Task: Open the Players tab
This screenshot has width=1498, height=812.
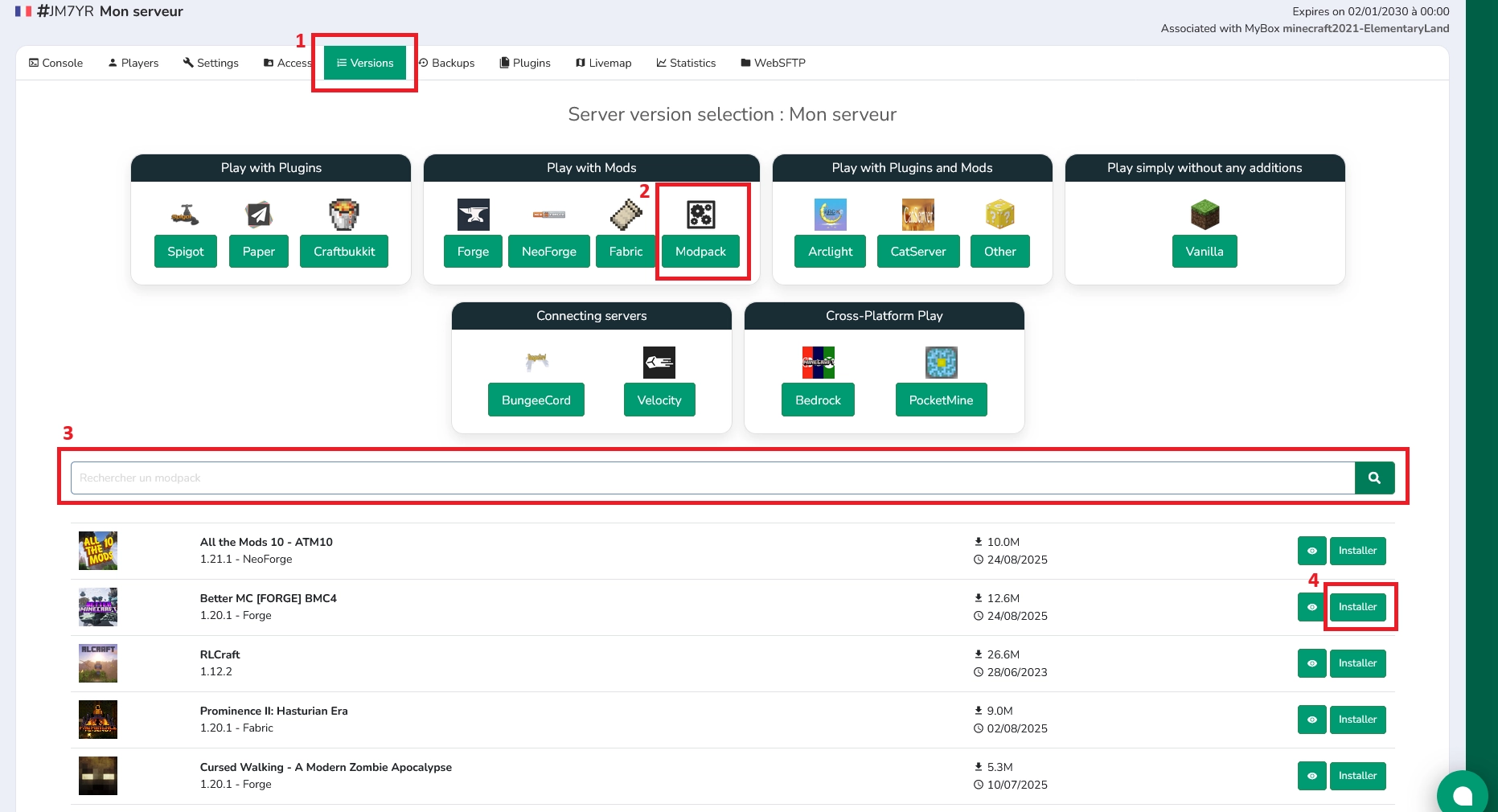Action: [133, 63]
